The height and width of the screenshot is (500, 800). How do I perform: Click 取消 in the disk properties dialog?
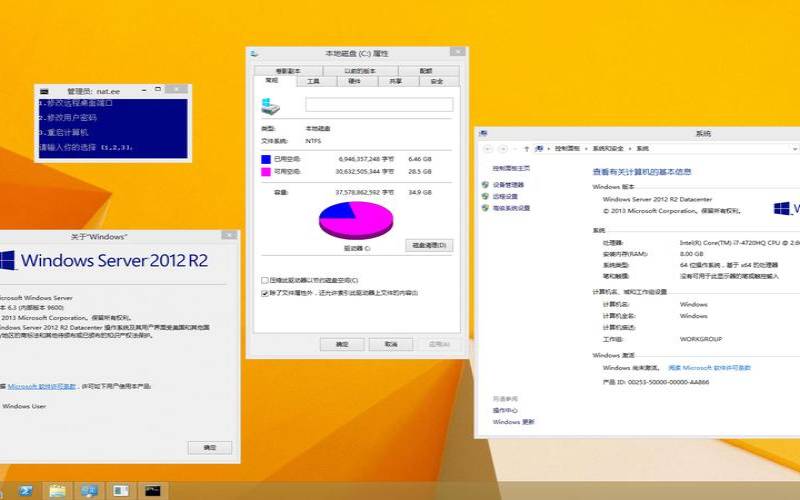391,344
